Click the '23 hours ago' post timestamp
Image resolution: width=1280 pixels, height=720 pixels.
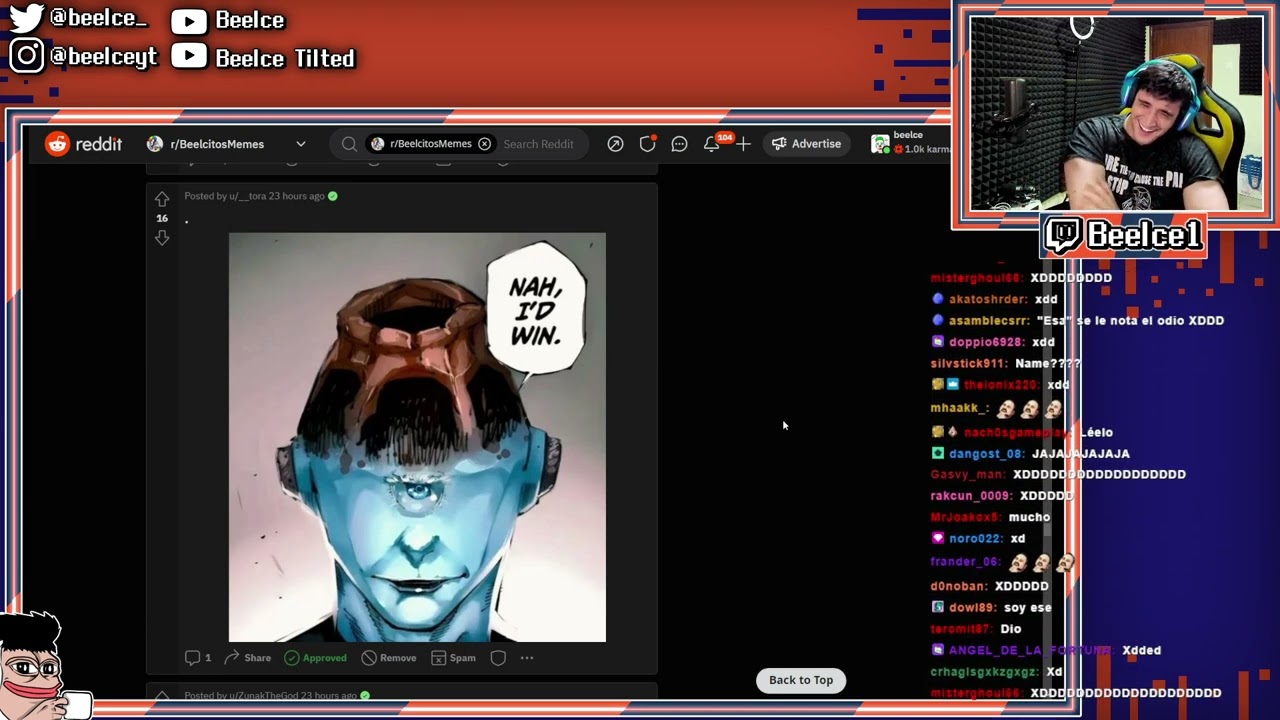pos(296,196)
